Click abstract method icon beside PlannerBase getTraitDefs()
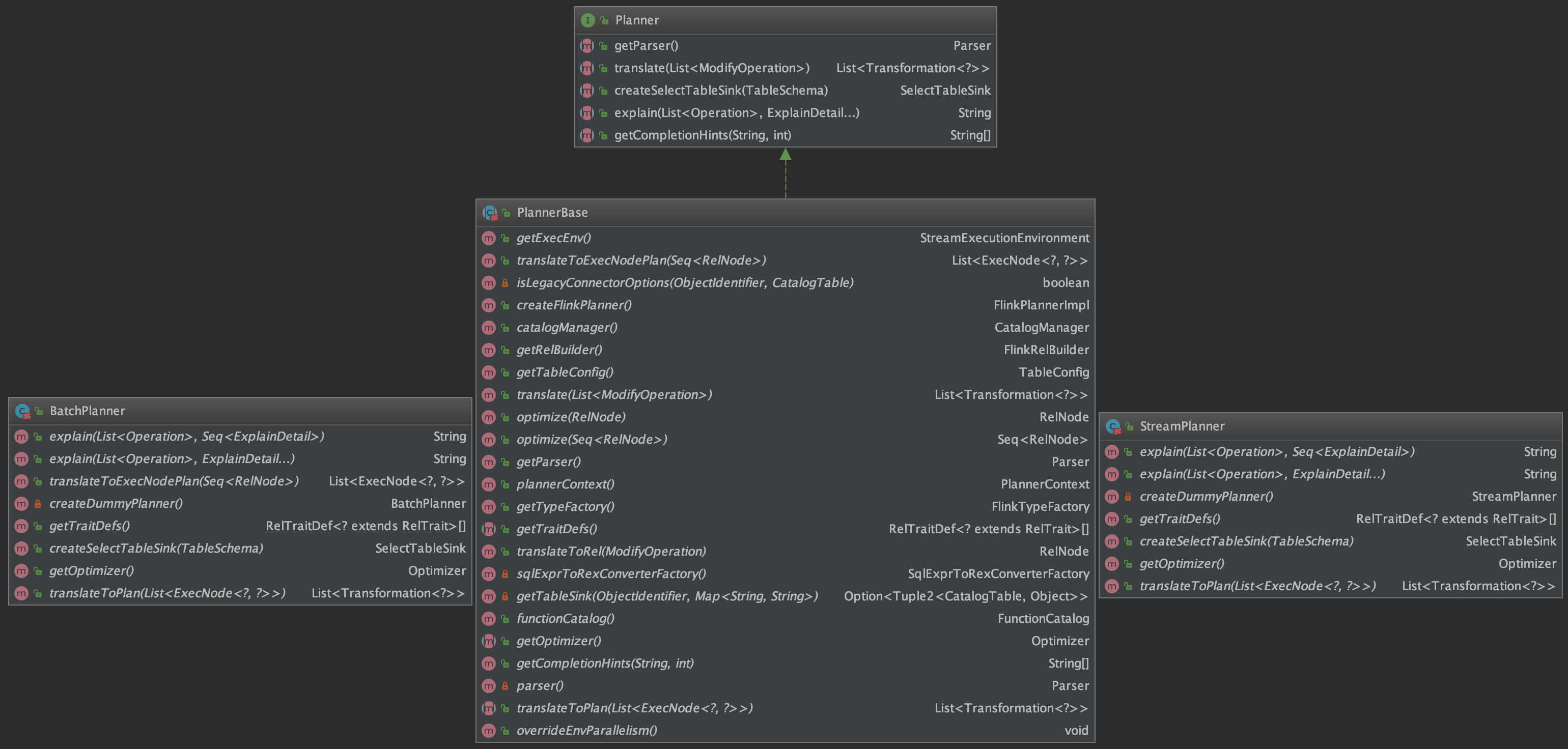The image size is (1568, 749). coord(489,529)
